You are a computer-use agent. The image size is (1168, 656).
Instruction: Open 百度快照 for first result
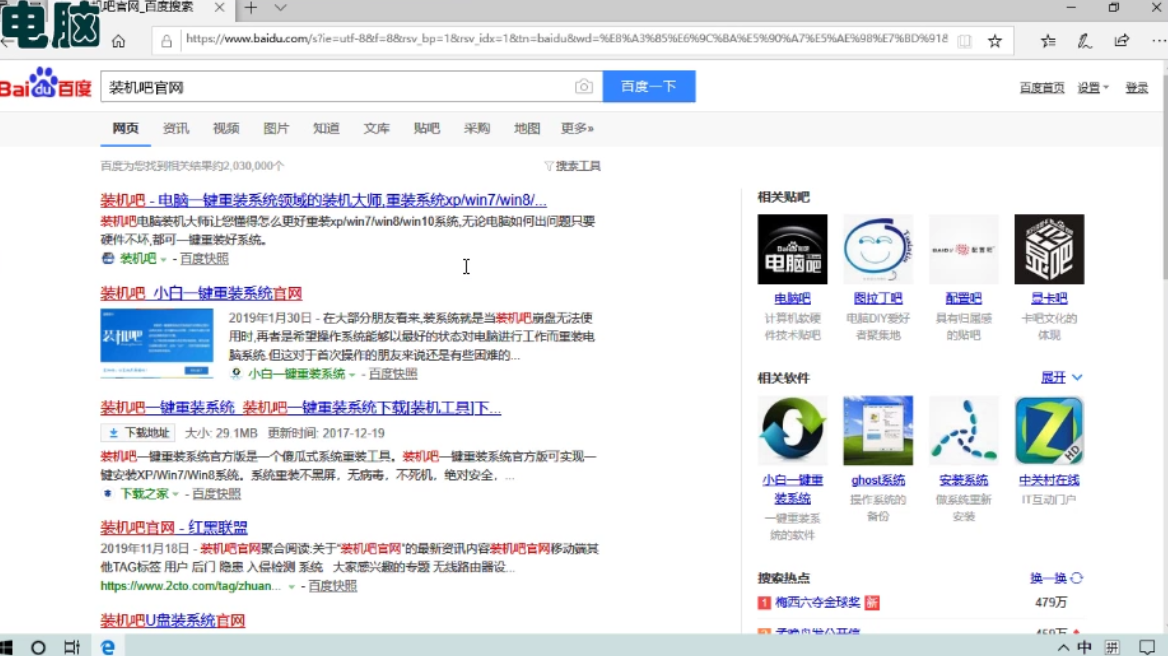(x=204, y=258)
